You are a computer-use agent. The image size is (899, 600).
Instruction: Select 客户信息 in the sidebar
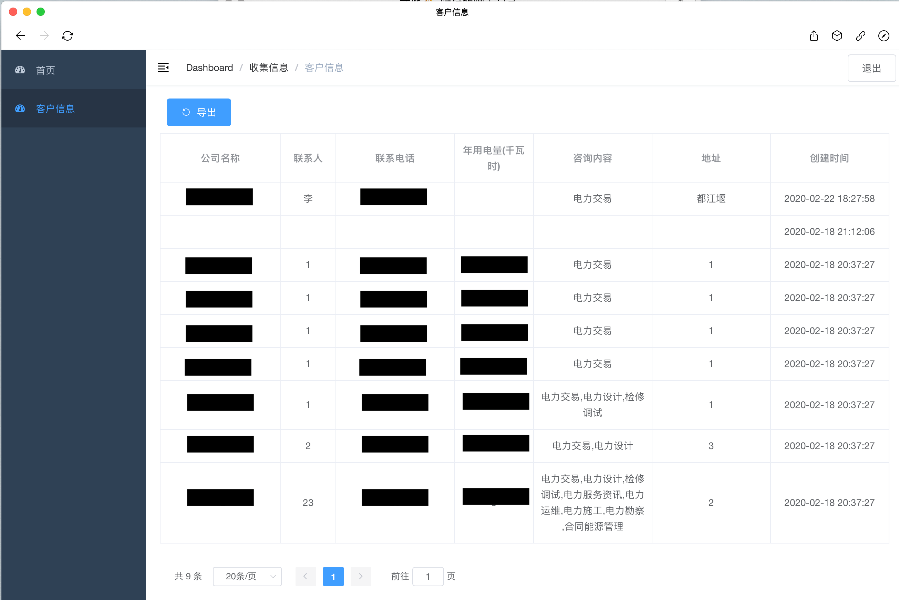coord(55,108)
